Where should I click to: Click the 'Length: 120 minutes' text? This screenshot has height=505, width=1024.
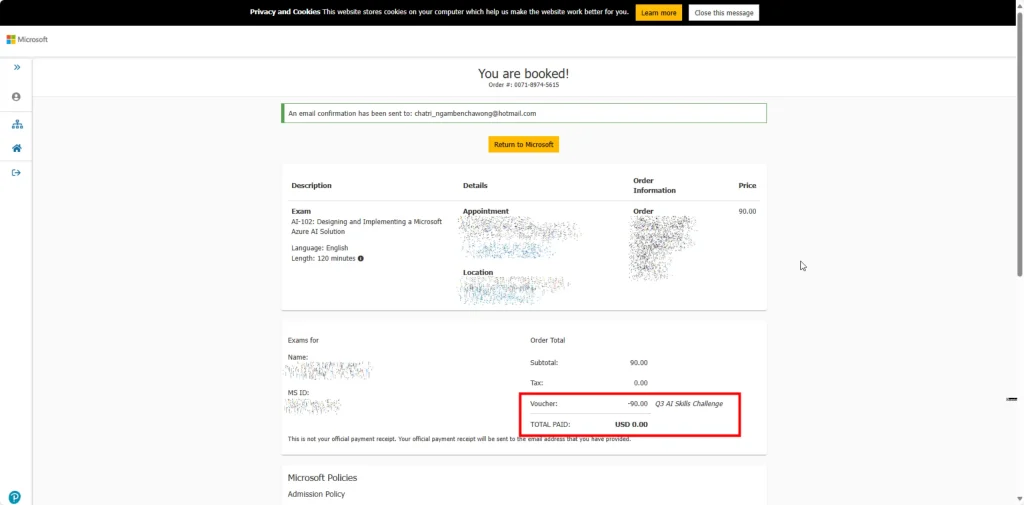click(x=323, y=259)
